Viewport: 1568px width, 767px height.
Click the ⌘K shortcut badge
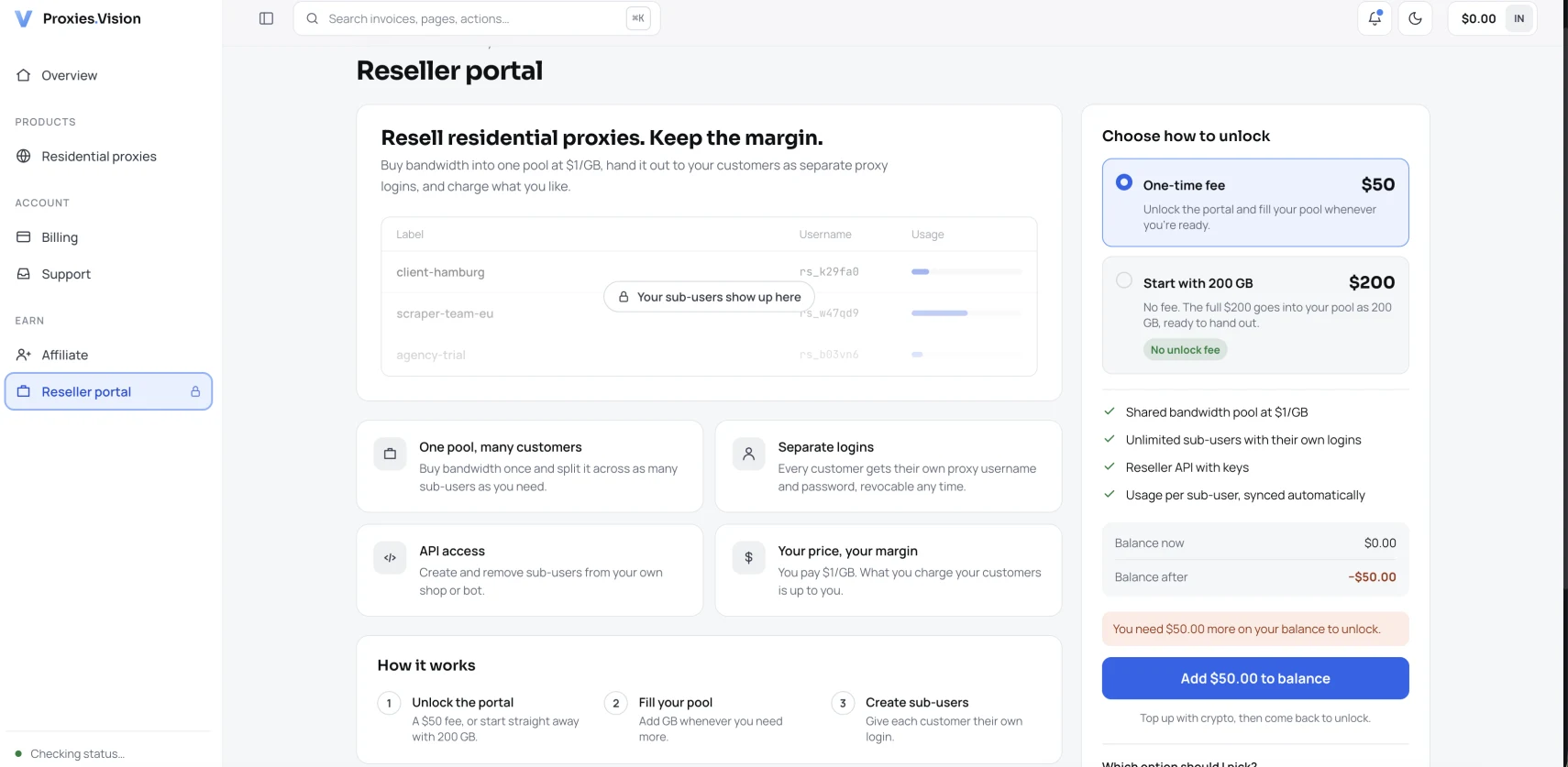(638, 18)
